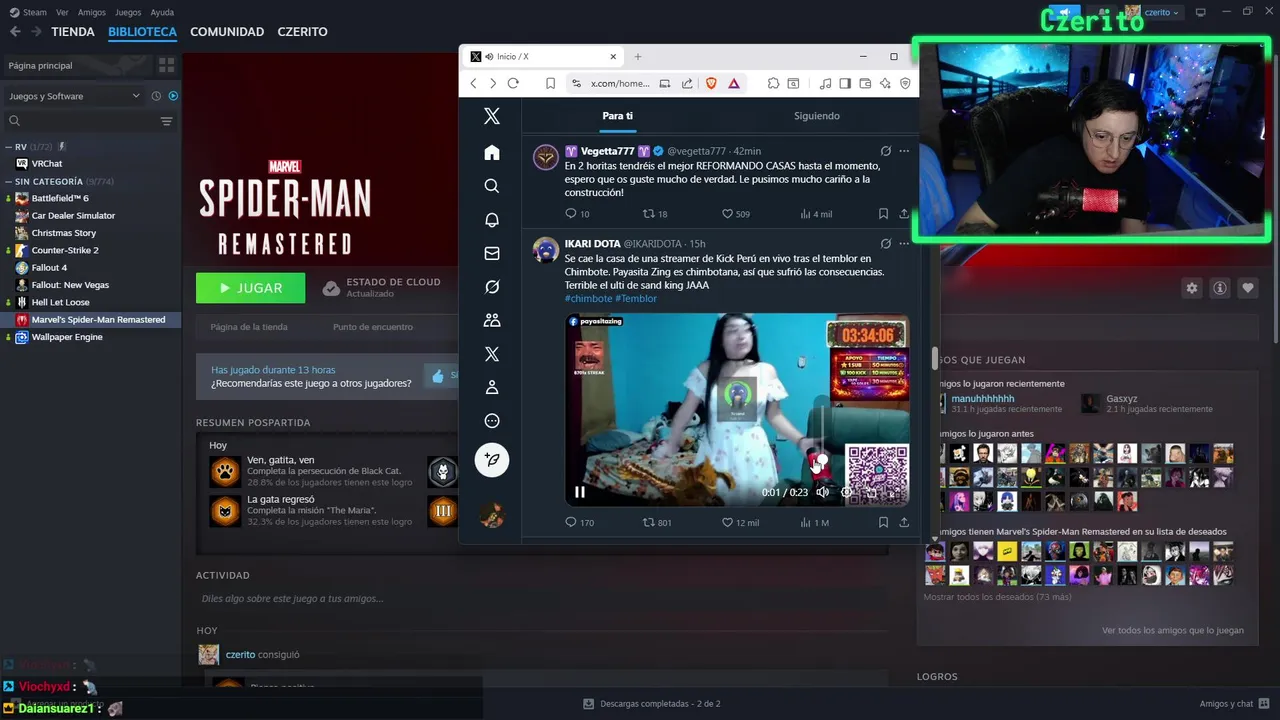Screen dimensions: 1280x720
Task: Open browser extensions puzzle icon
Action: click(773, 84)
